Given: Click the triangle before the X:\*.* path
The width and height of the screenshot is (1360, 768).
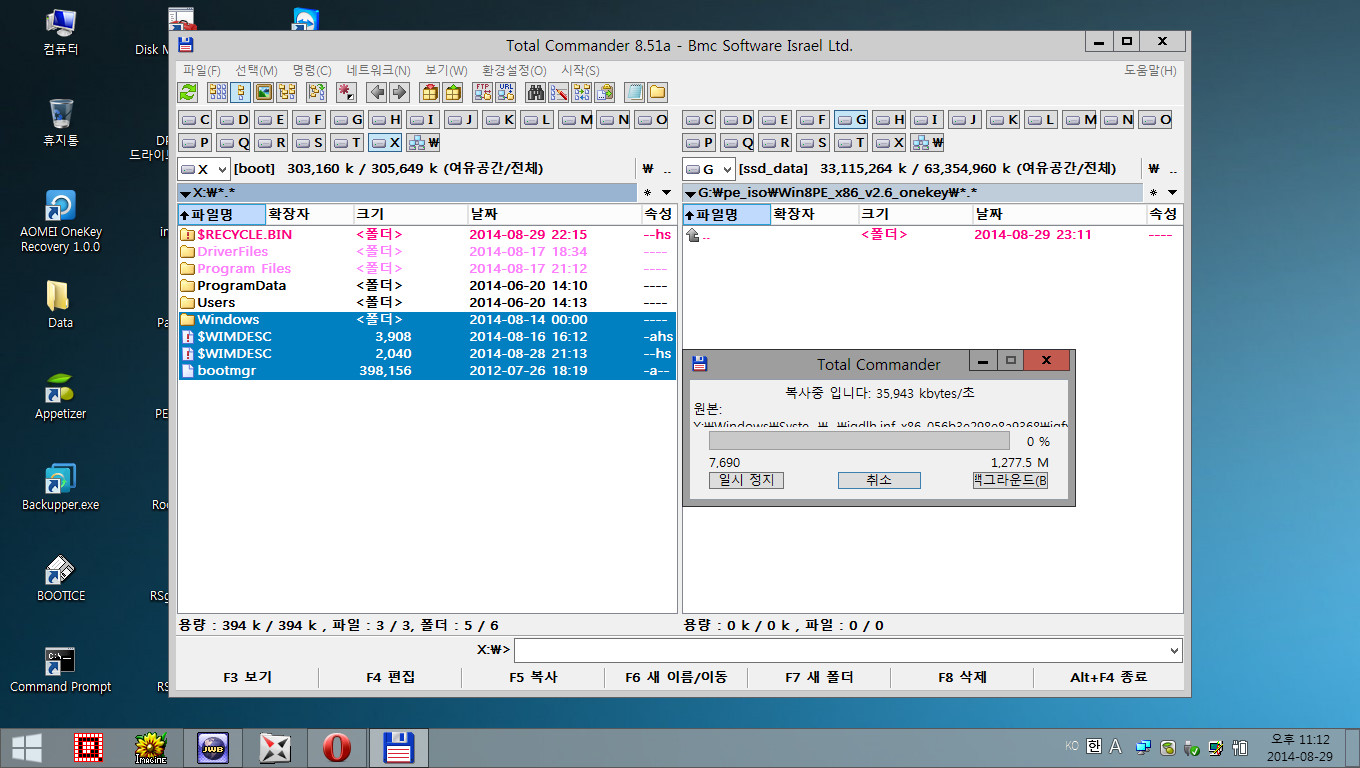Looking at the screenshot, I should tap(186, 193).
